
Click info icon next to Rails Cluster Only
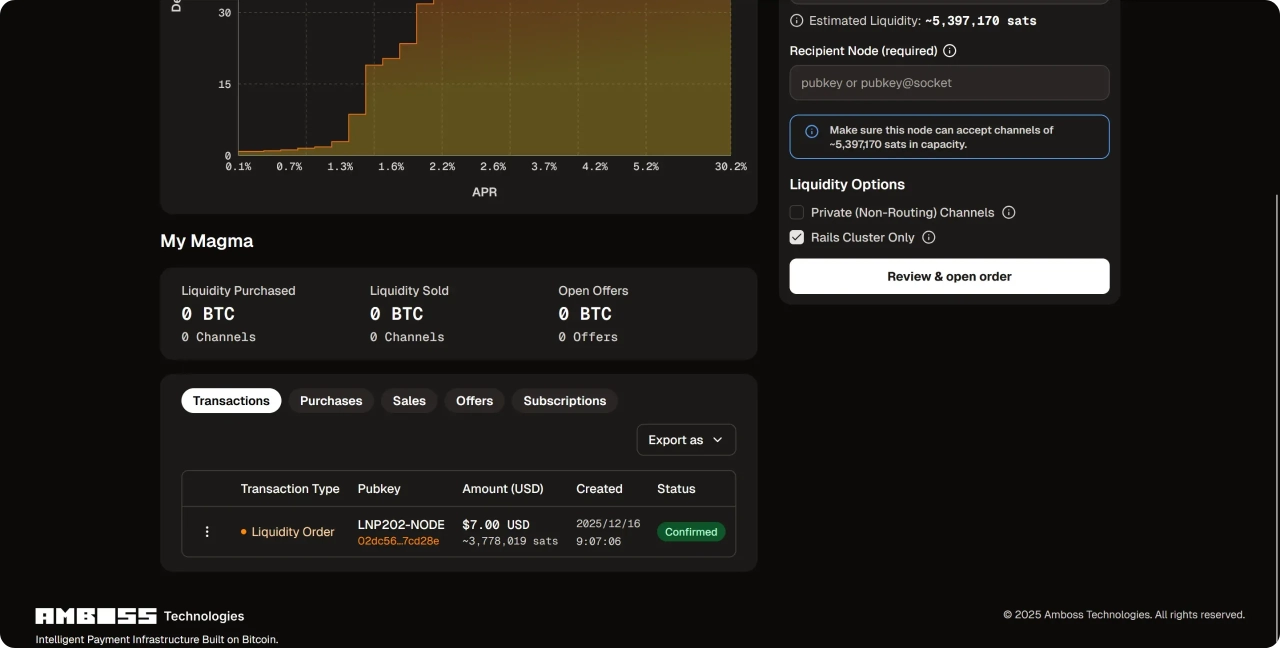(928, 238)
